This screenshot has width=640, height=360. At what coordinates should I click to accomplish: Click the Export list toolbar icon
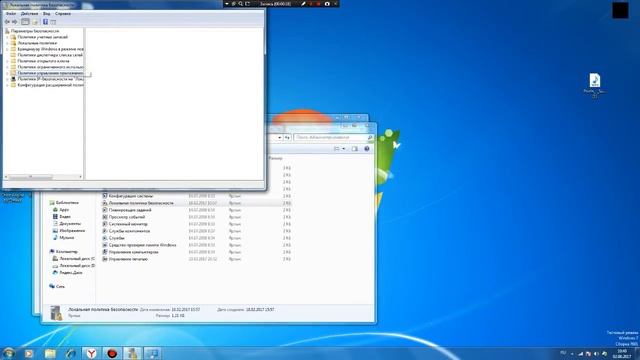(35, 22)
